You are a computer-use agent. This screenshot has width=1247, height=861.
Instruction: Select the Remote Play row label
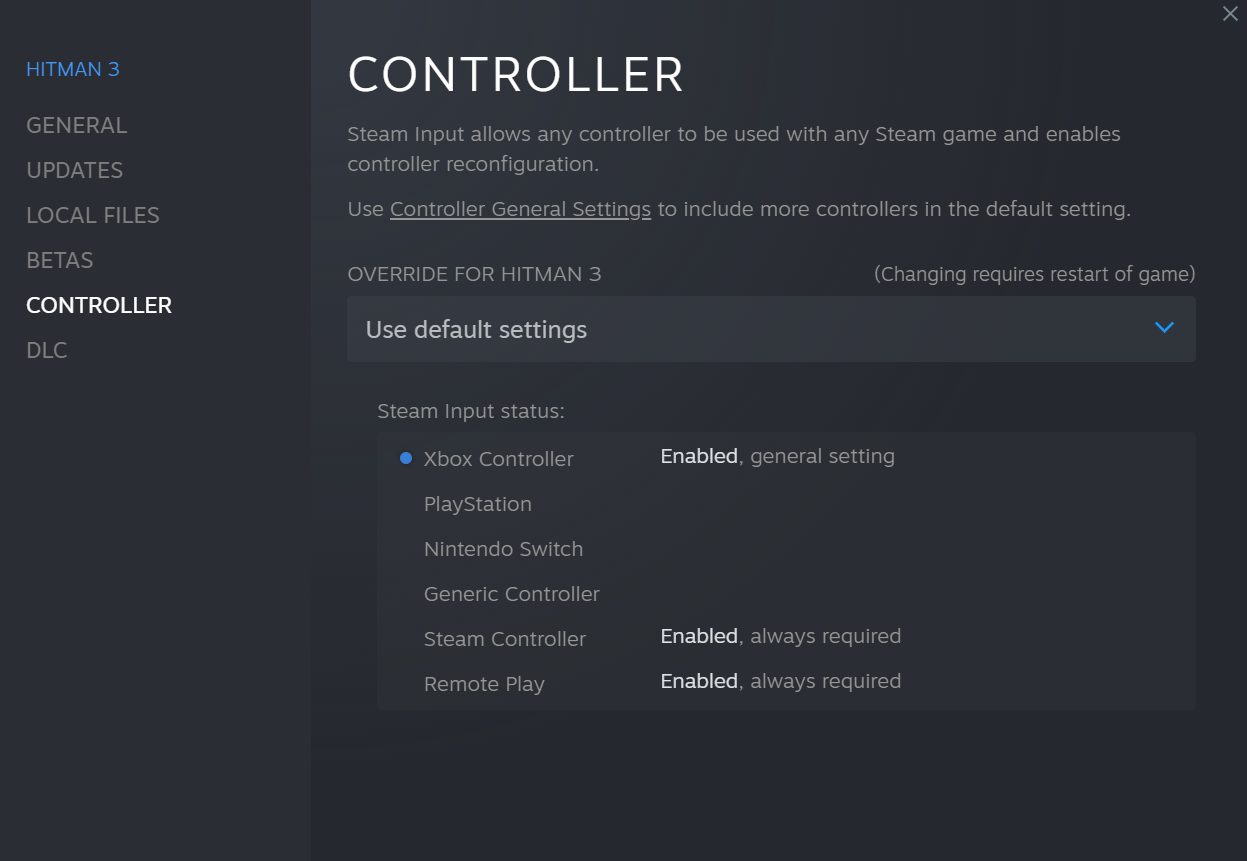tap(484, 684)
